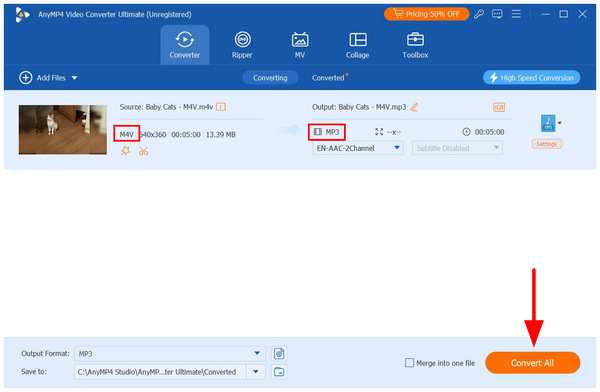
Task: Open the cut scissors tool
Action: (x=143, y=151)
